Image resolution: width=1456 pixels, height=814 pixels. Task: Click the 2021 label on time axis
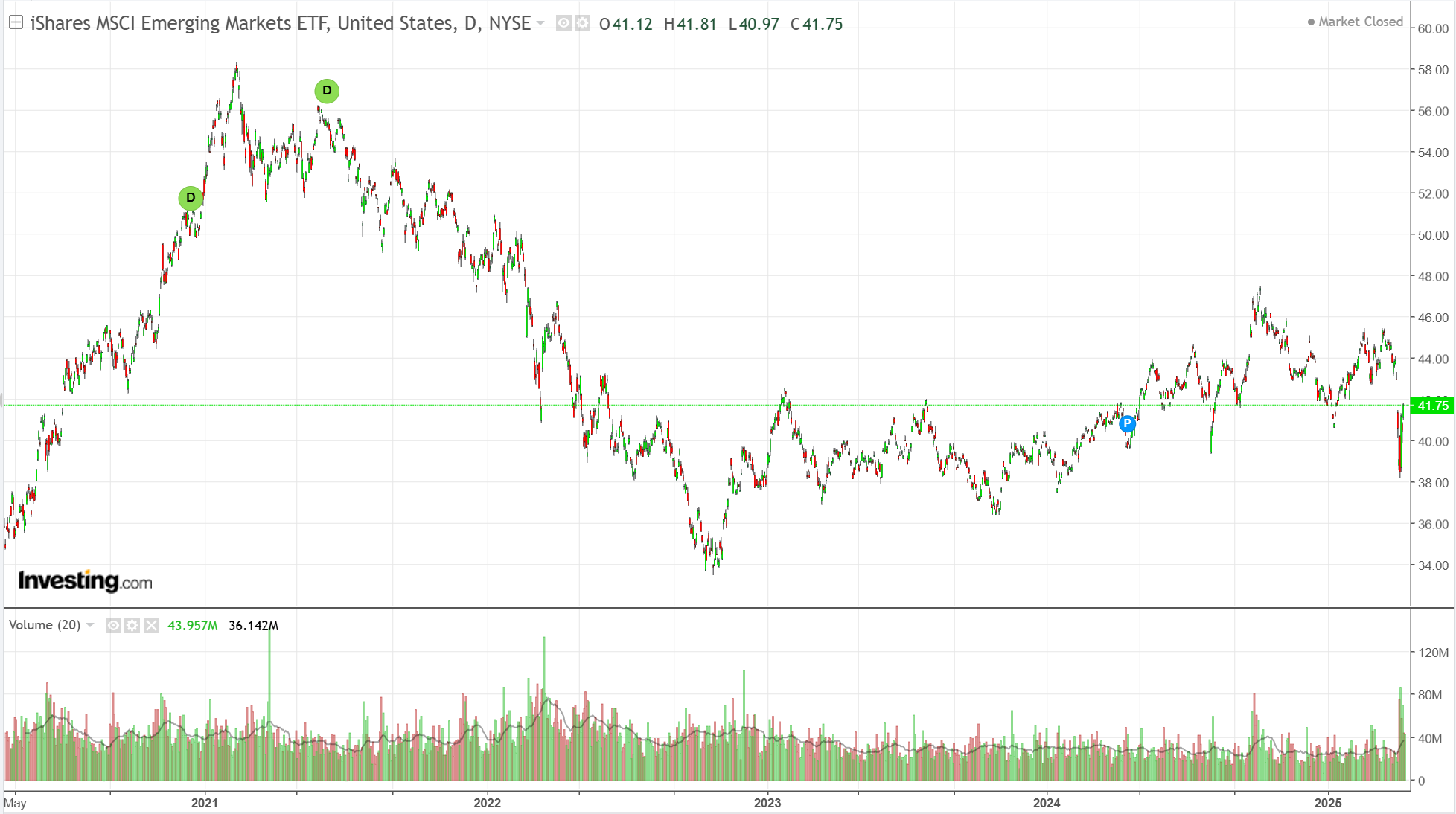[204, 803]
